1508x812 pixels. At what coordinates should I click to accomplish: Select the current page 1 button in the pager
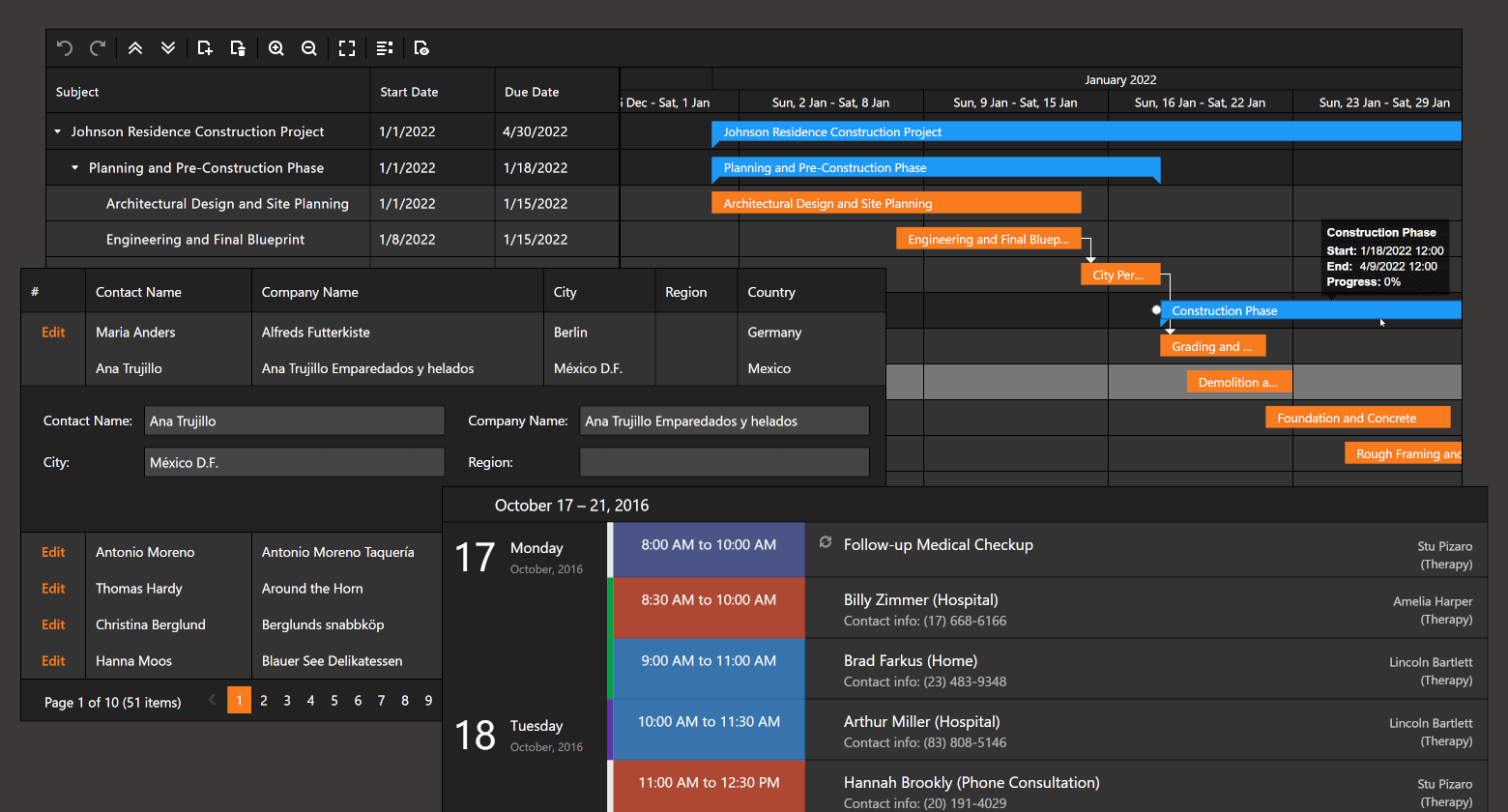pyautogui.click(x=240, y=700)
